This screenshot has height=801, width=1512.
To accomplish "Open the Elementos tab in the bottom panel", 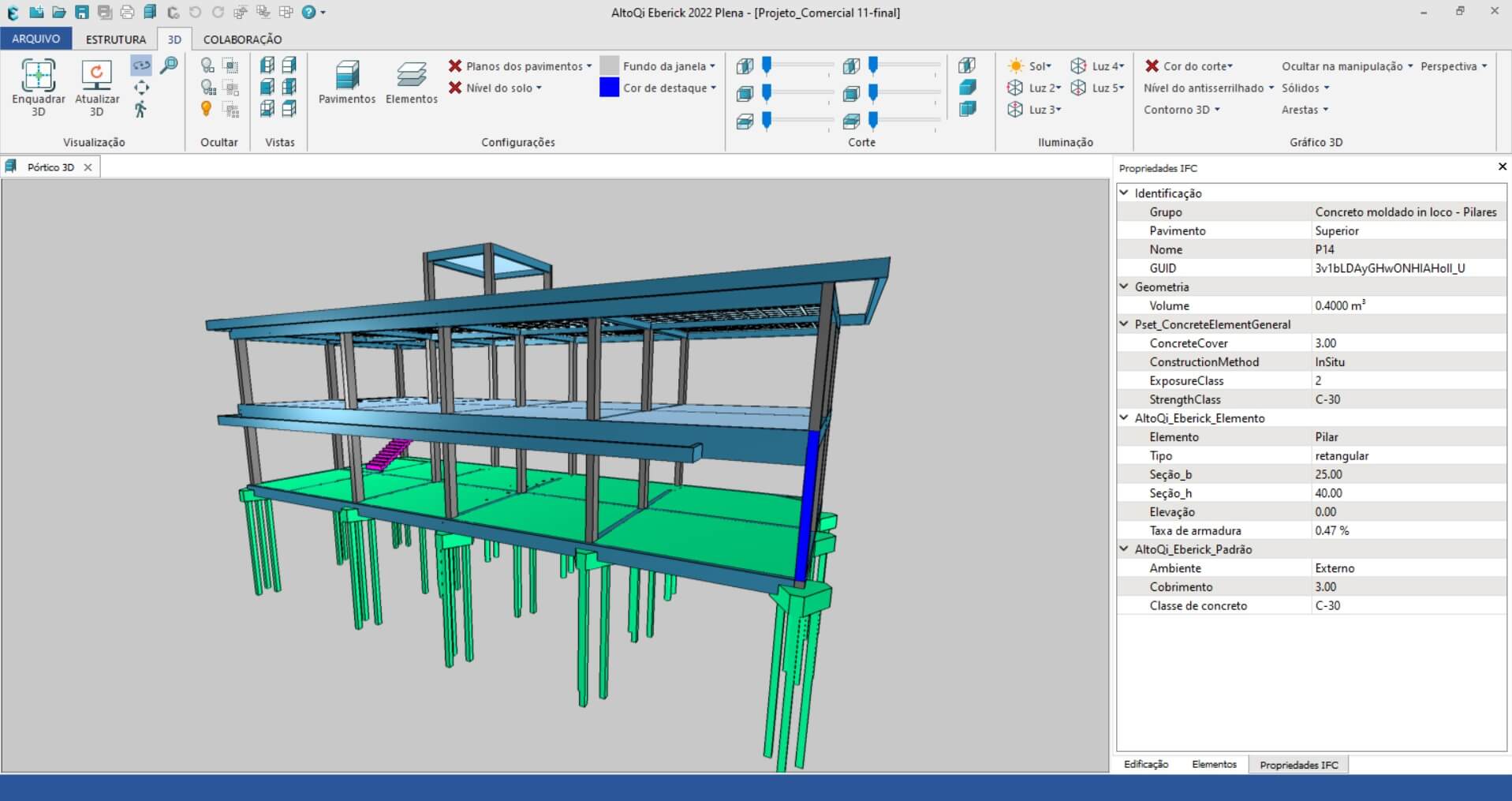I will 1214,764.
